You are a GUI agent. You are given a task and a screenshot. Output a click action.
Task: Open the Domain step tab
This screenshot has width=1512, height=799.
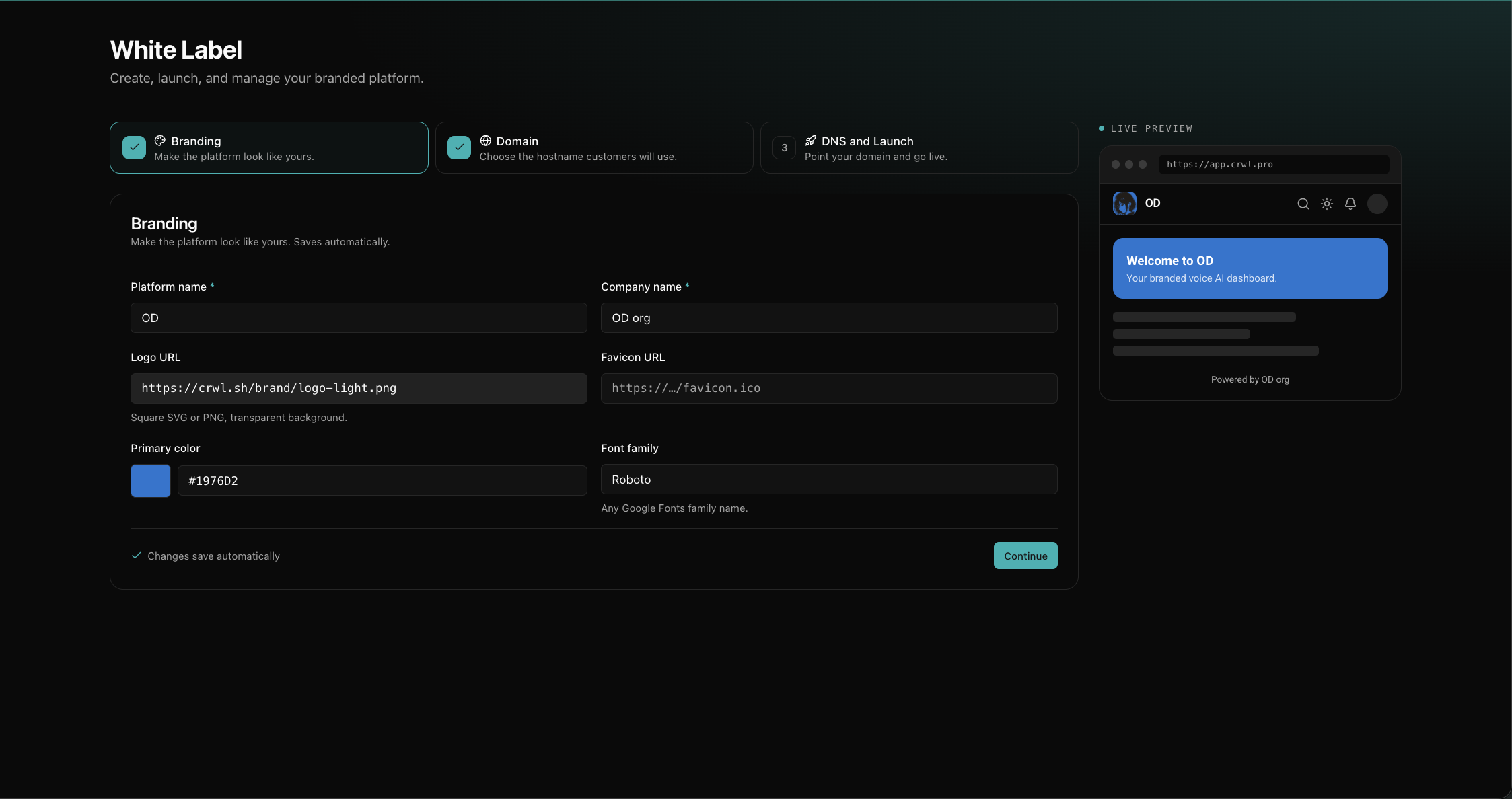(594, 148)
